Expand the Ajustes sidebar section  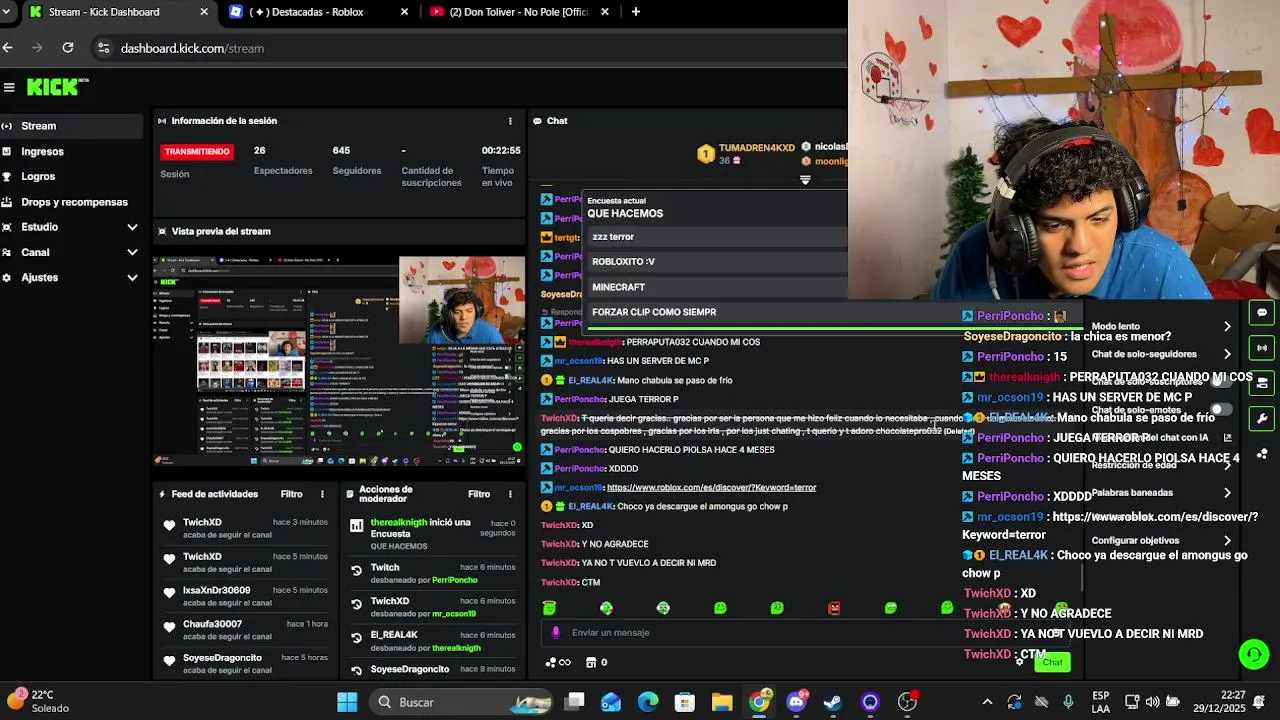coord(132,278)
